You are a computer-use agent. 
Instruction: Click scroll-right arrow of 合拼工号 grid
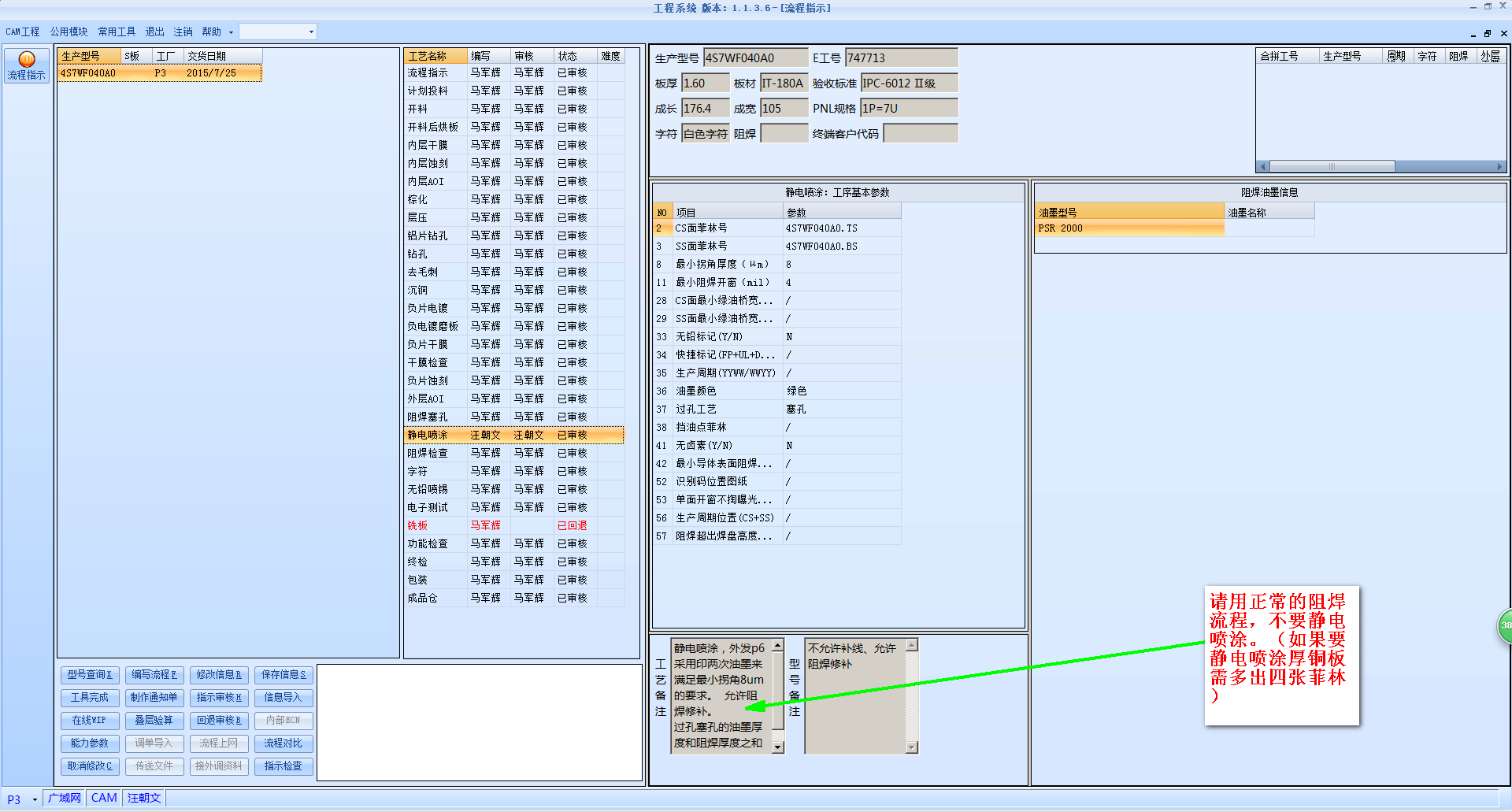coord(1500,166)
